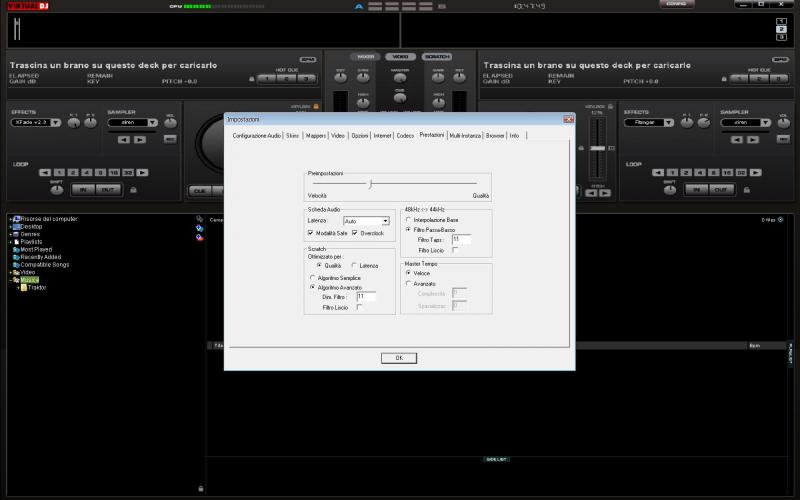Click left deck loop OUT button
800x500 pixels.
point(108,190)
